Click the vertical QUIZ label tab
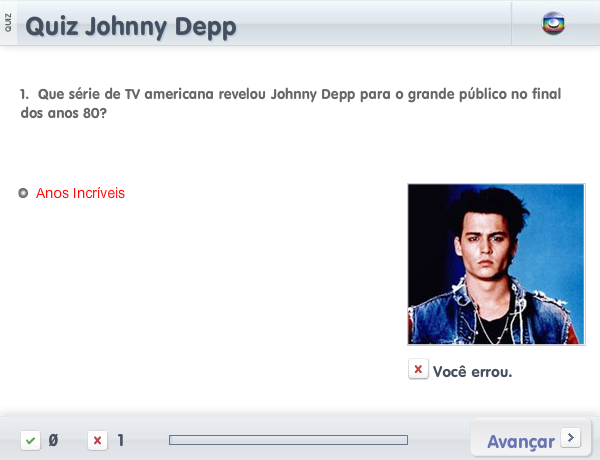The height and width of the screenshot is (460, 600). click(x=8, y=23)
